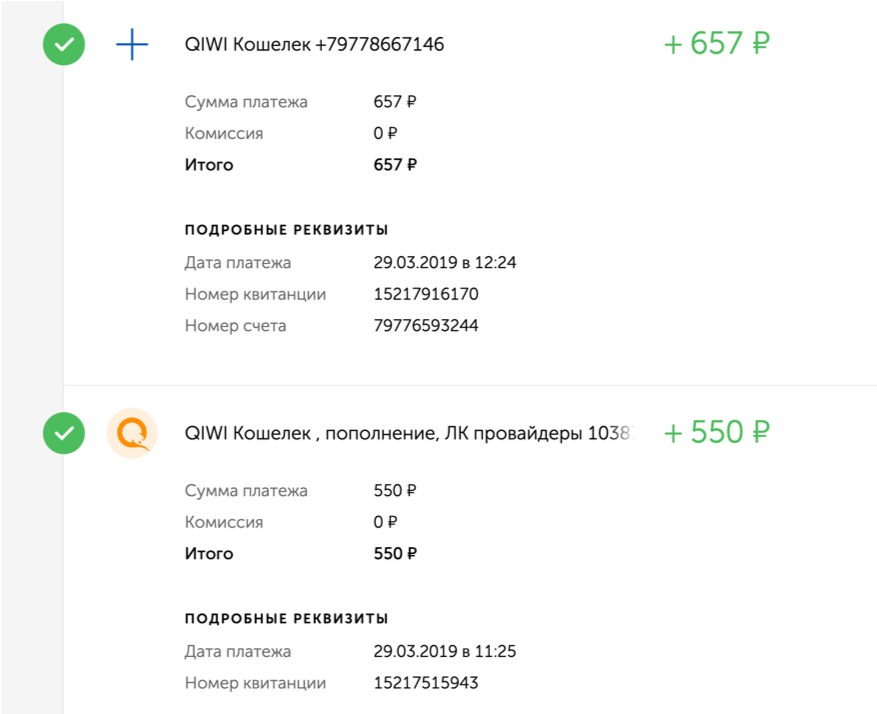The height and width of the screenshot is (714, 877).
Task: Click the payment date 29.03.2019 в 11:25
Action: click(444, 650)
